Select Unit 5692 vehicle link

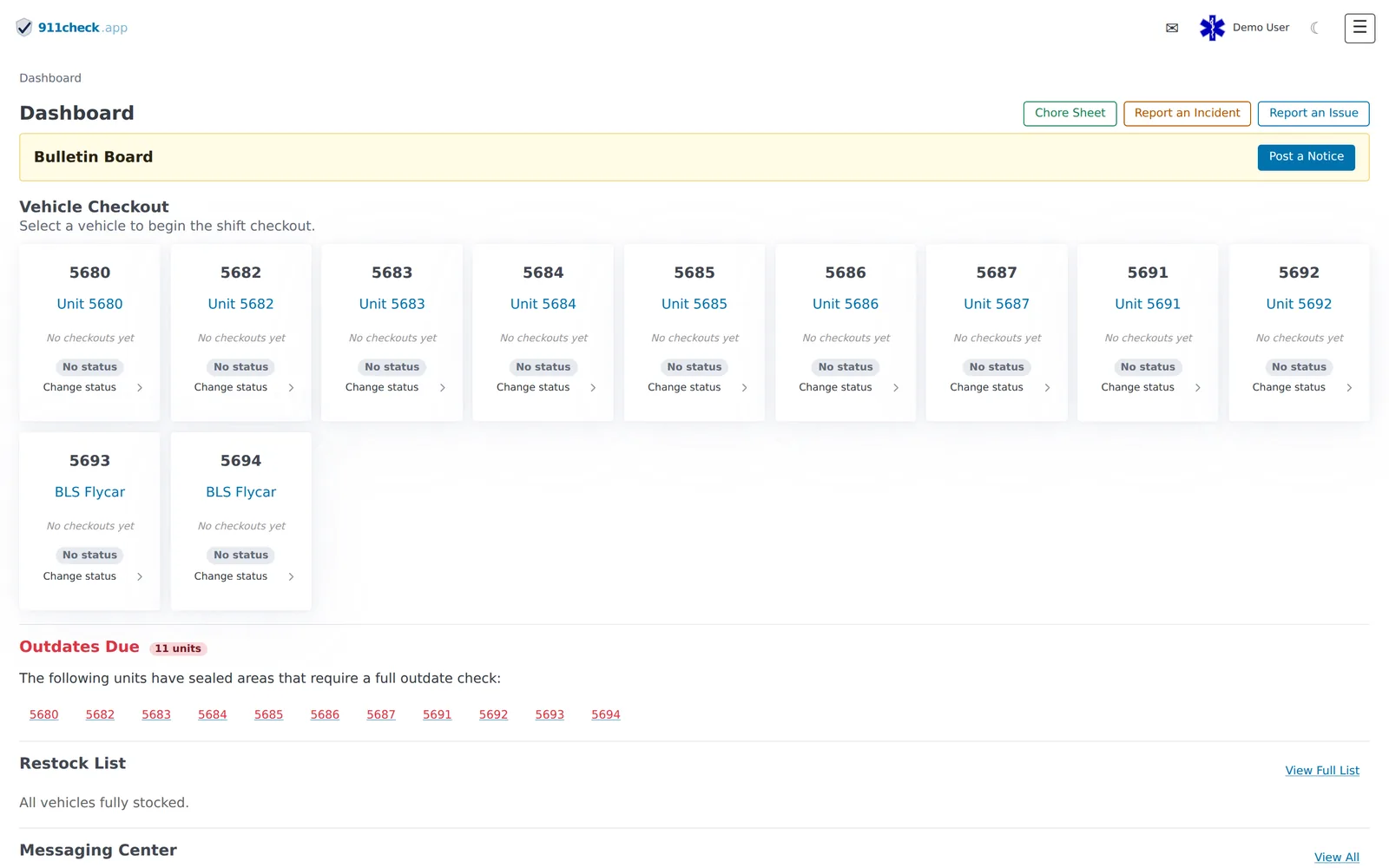(x=1299, y=304)
